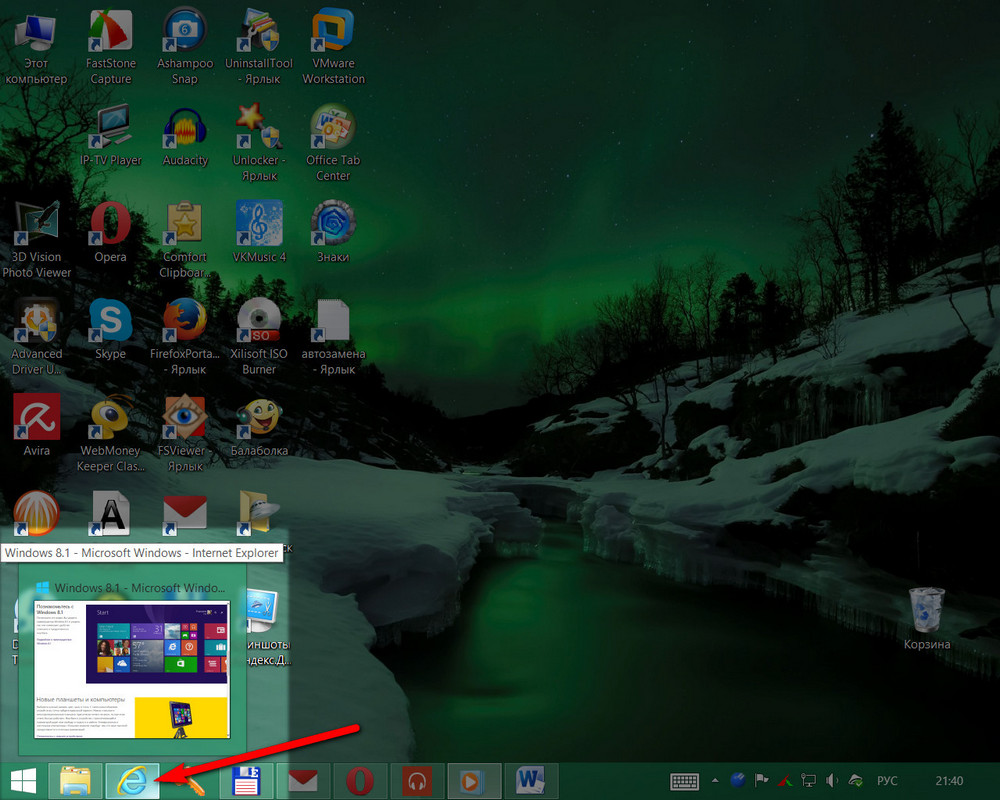This screenshot has height=800, width=1000.
Task: Switch to Microsoft Word on taskbar
Action: point(531,781)
